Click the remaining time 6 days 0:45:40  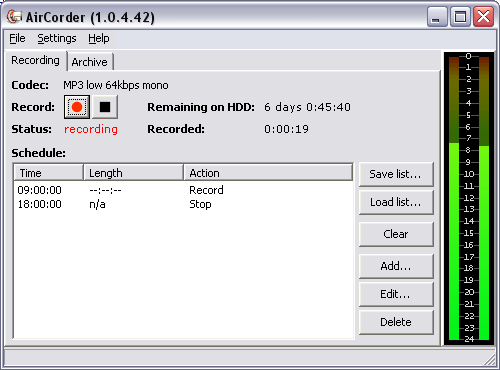coord(307,107)
